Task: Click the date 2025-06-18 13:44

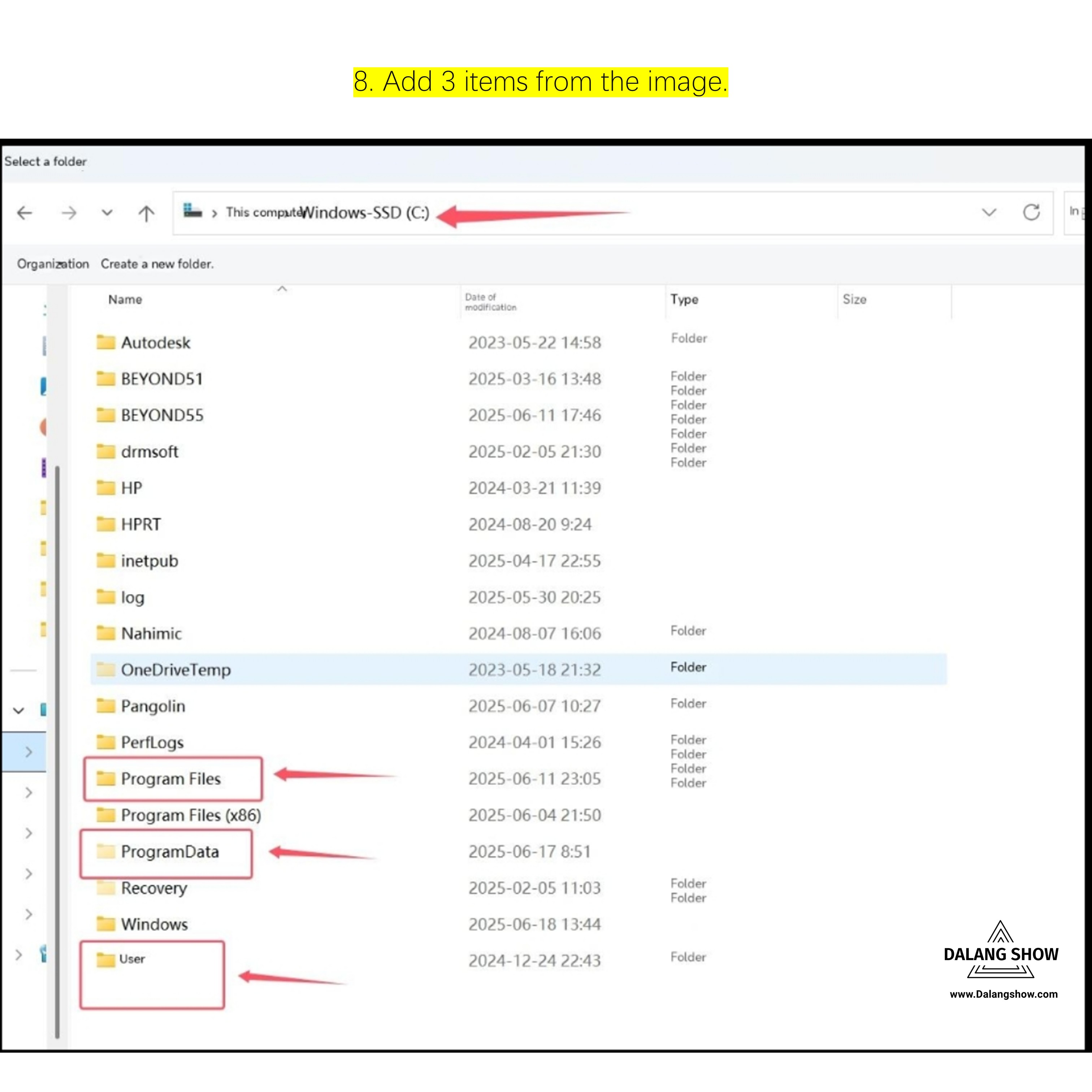Action: 534,924
